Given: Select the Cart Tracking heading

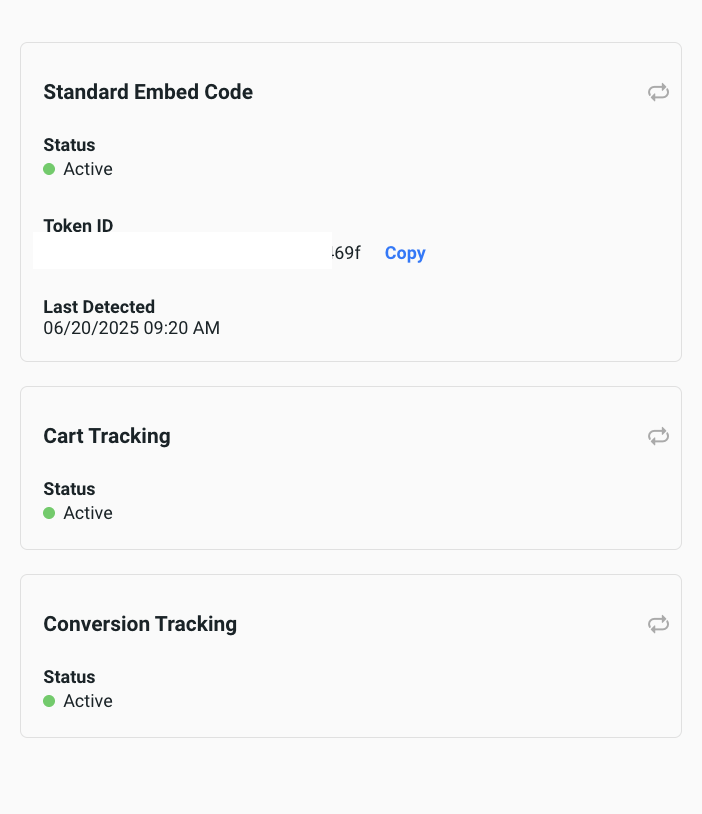Looking at the screenshot, I should click(x=107, y=436).
